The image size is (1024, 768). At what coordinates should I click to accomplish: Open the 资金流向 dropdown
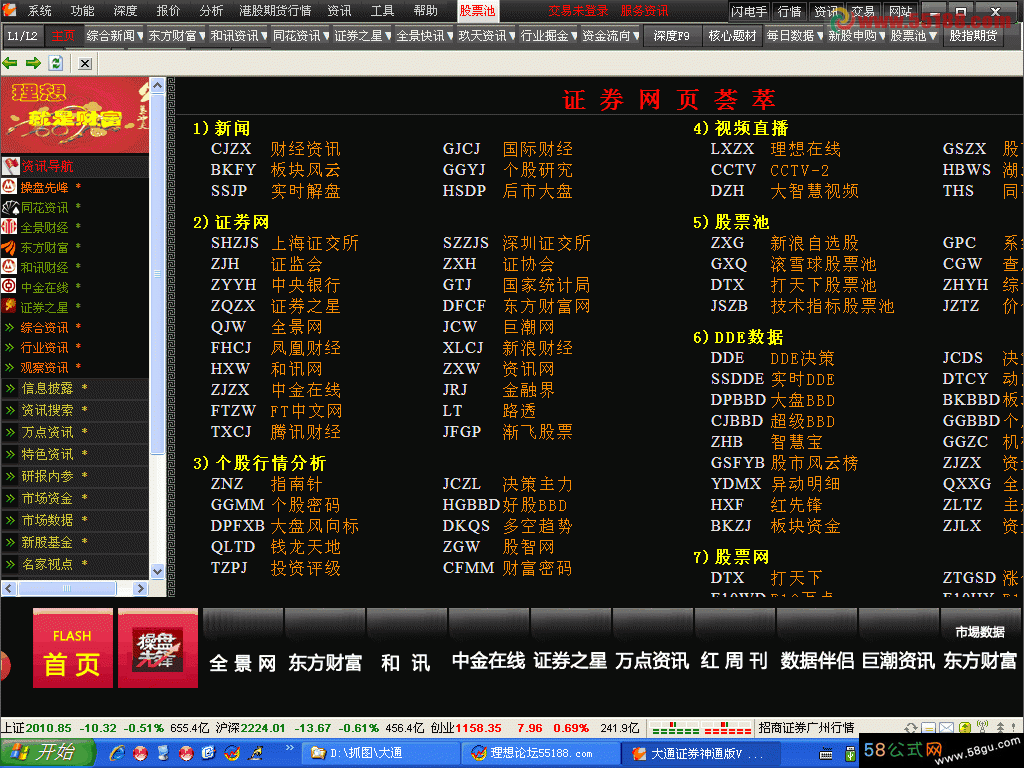[611, 36]
